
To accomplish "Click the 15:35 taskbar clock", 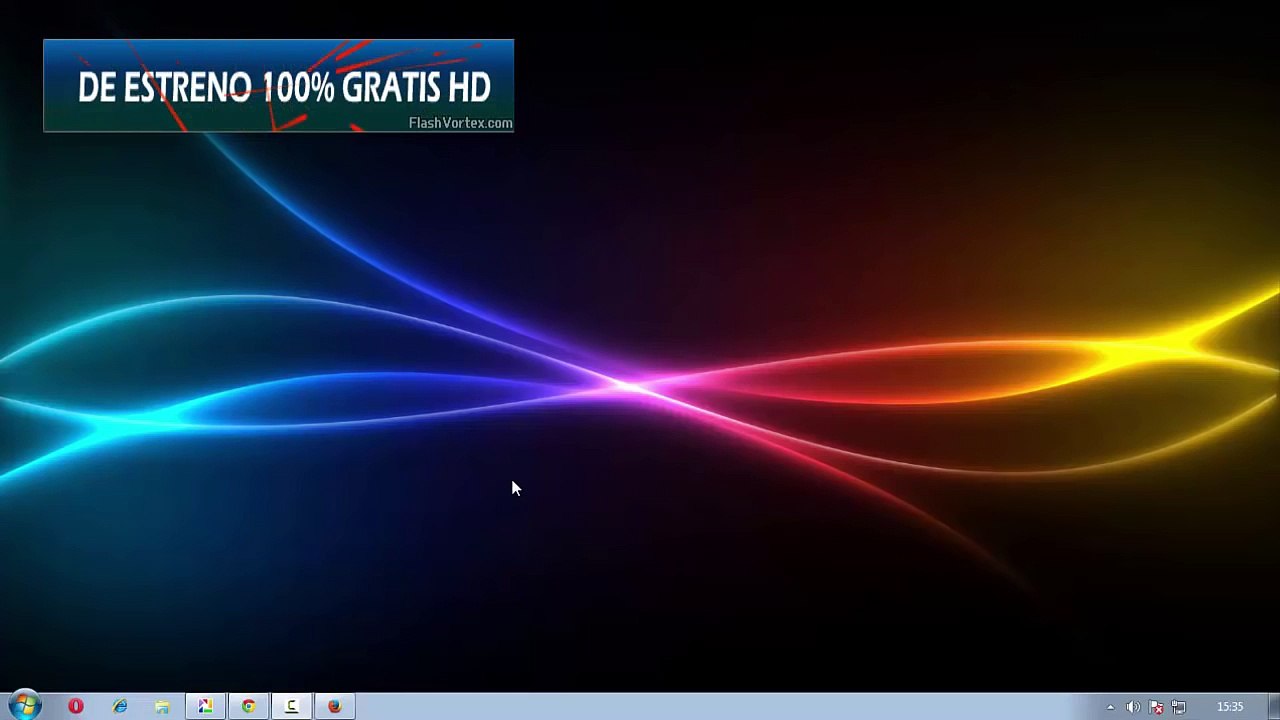I will click(1230, 707).
